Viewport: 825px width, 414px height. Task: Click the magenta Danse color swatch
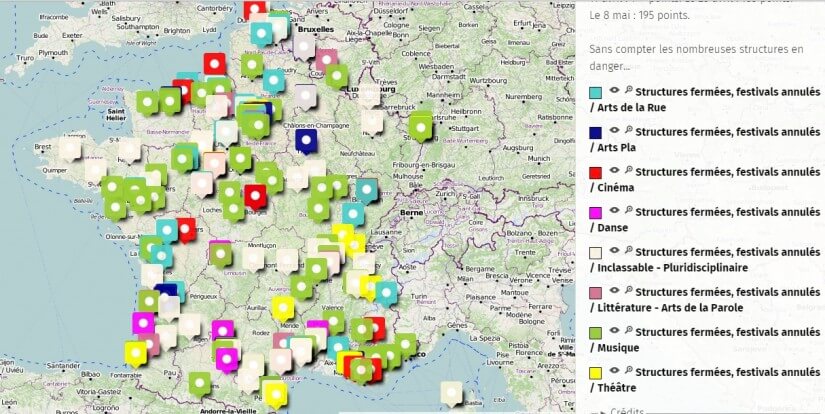(596, 213)
